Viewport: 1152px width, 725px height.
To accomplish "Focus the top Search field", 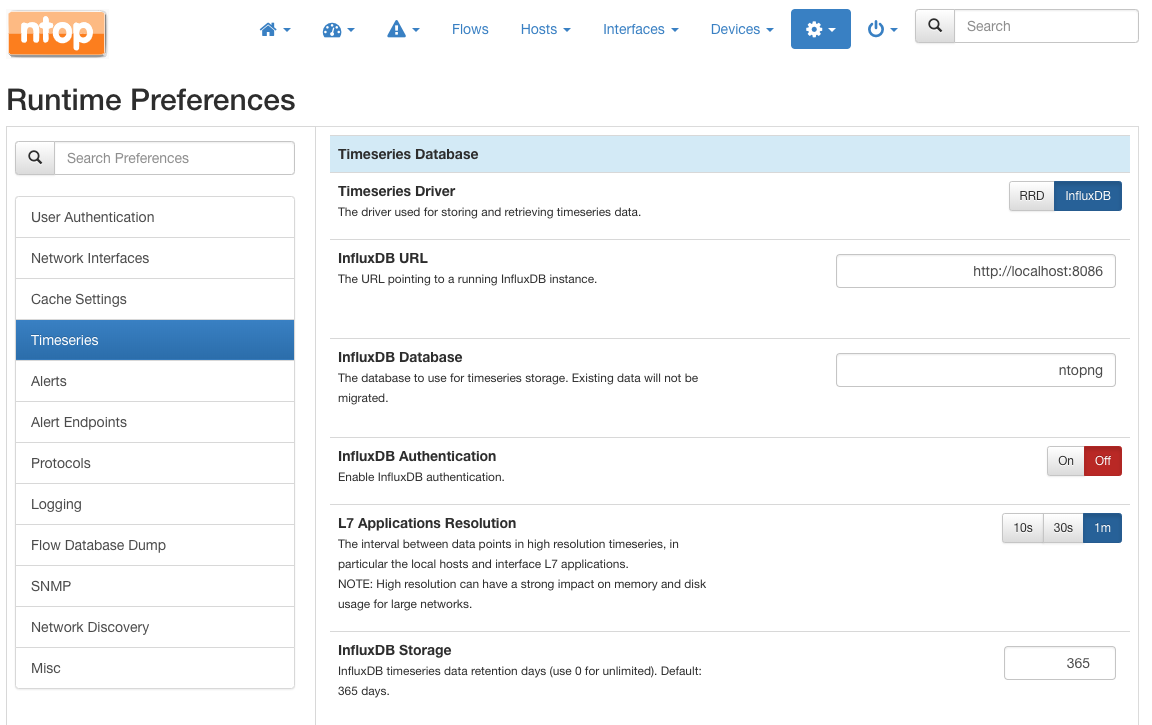I will 1046,26.
